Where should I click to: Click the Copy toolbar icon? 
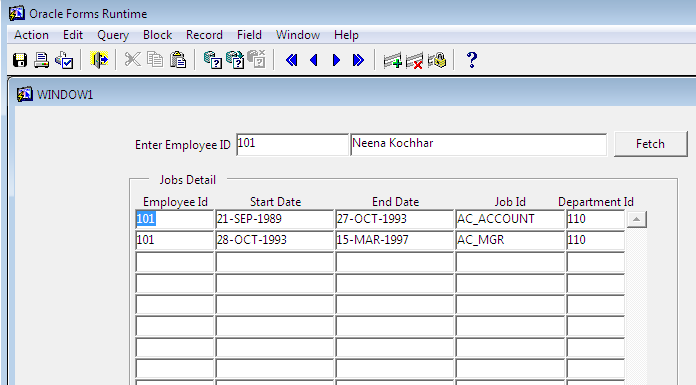pos(155,60)
